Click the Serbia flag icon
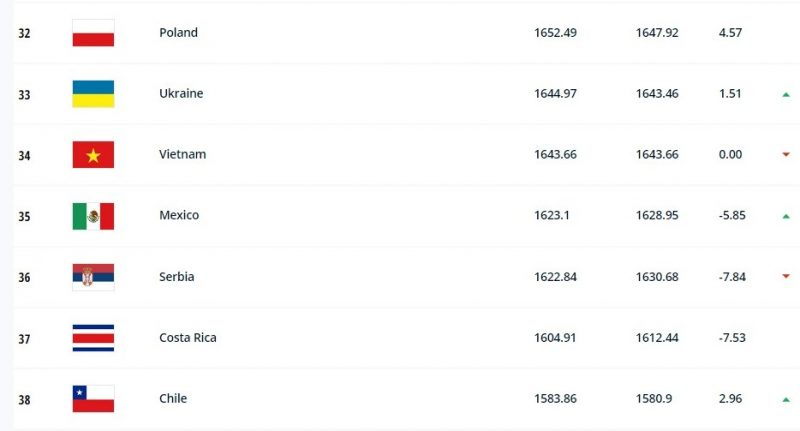The height and width of the screenshot is (431, 800). (x=93, y=277)
